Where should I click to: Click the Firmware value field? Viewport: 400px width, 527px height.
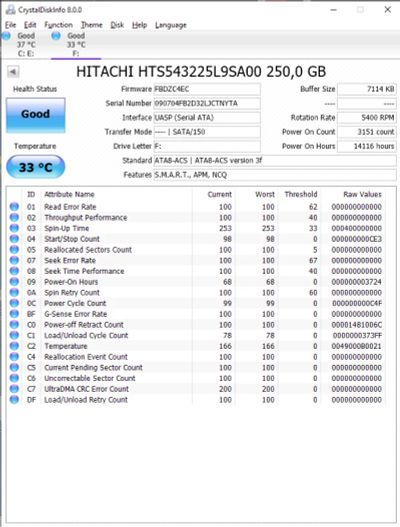[207, 89]
